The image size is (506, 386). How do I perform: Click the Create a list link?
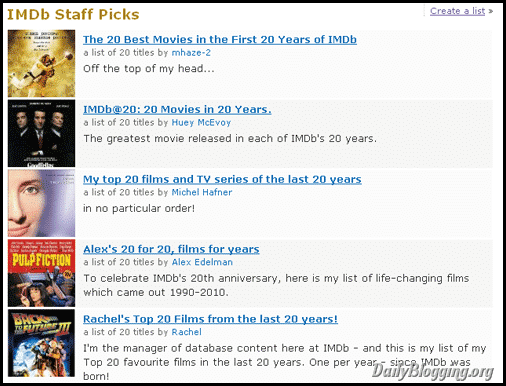(457, 11)
